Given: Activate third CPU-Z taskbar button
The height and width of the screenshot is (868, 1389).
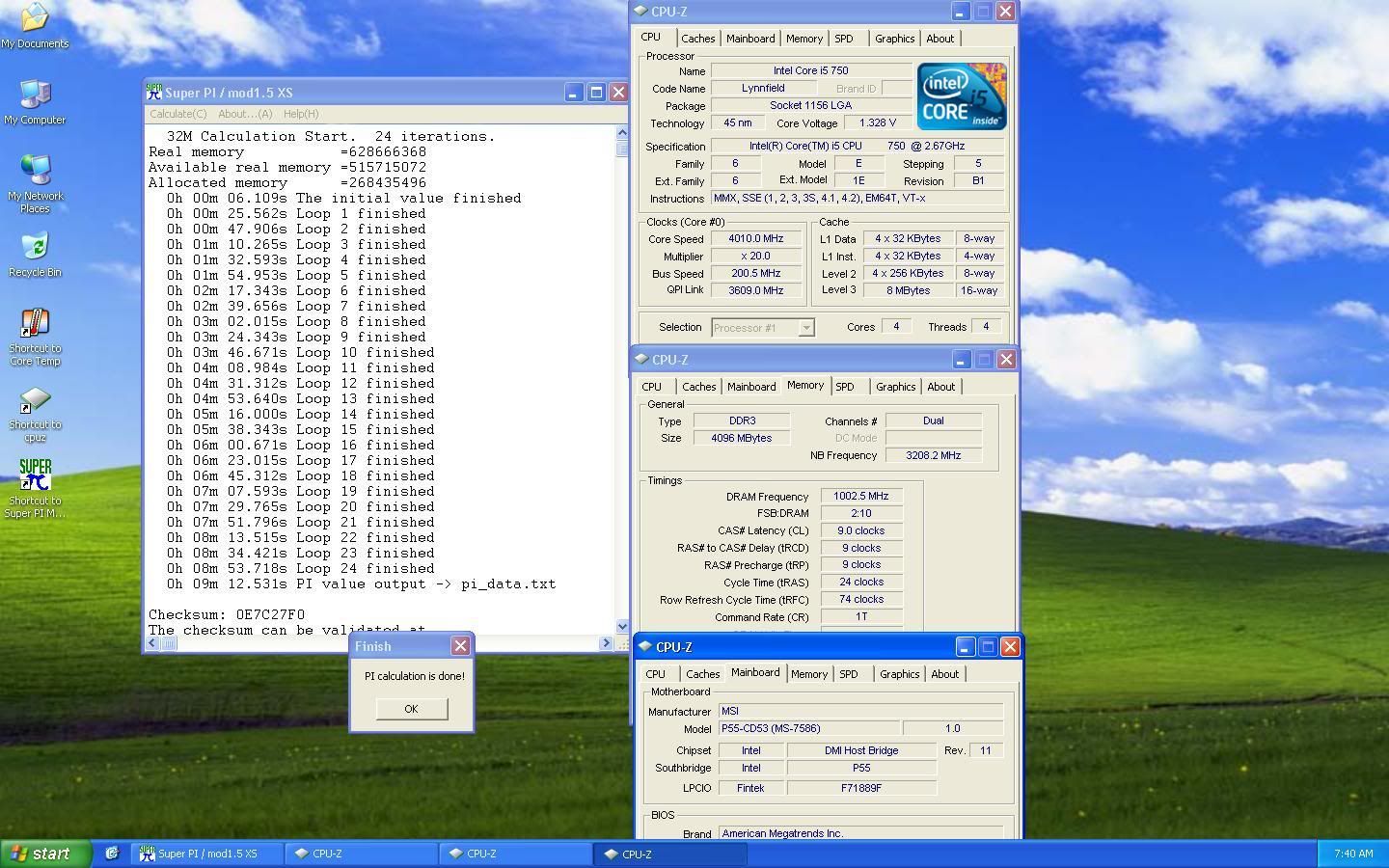Looking at the screenshot, I should (670, 854).
